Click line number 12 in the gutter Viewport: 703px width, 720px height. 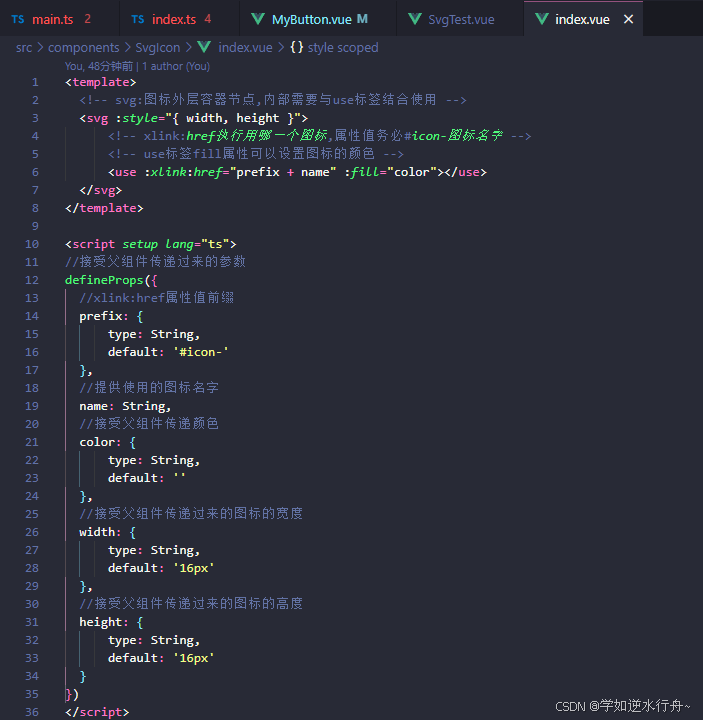[x=32, y=280]
